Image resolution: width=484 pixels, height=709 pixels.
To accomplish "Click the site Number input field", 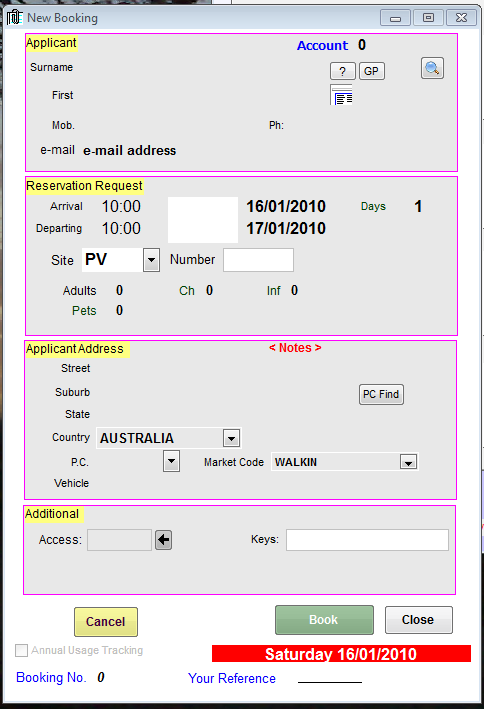I will click(x=258, y=260).
